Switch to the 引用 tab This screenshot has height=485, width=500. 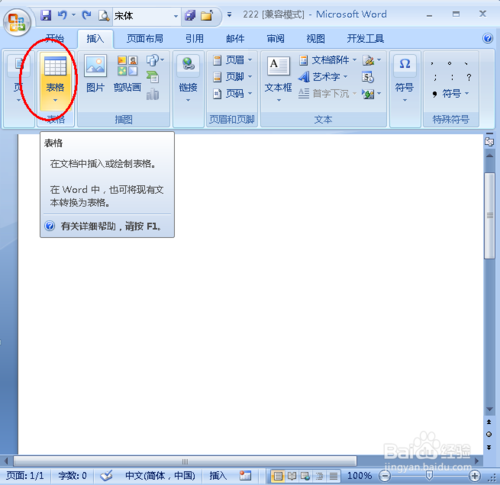click(194, 39)
